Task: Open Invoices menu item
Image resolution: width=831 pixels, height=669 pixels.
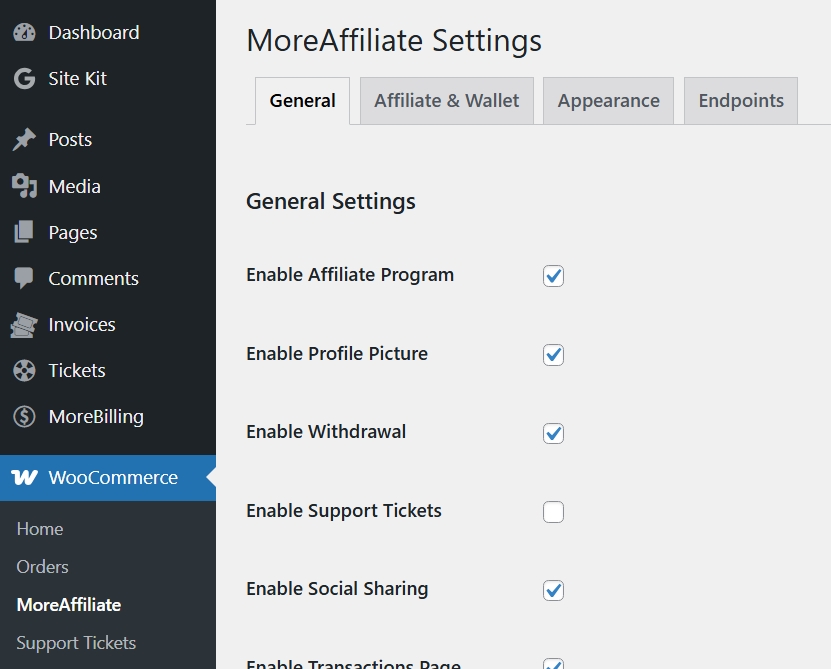Action: (108, 324)
